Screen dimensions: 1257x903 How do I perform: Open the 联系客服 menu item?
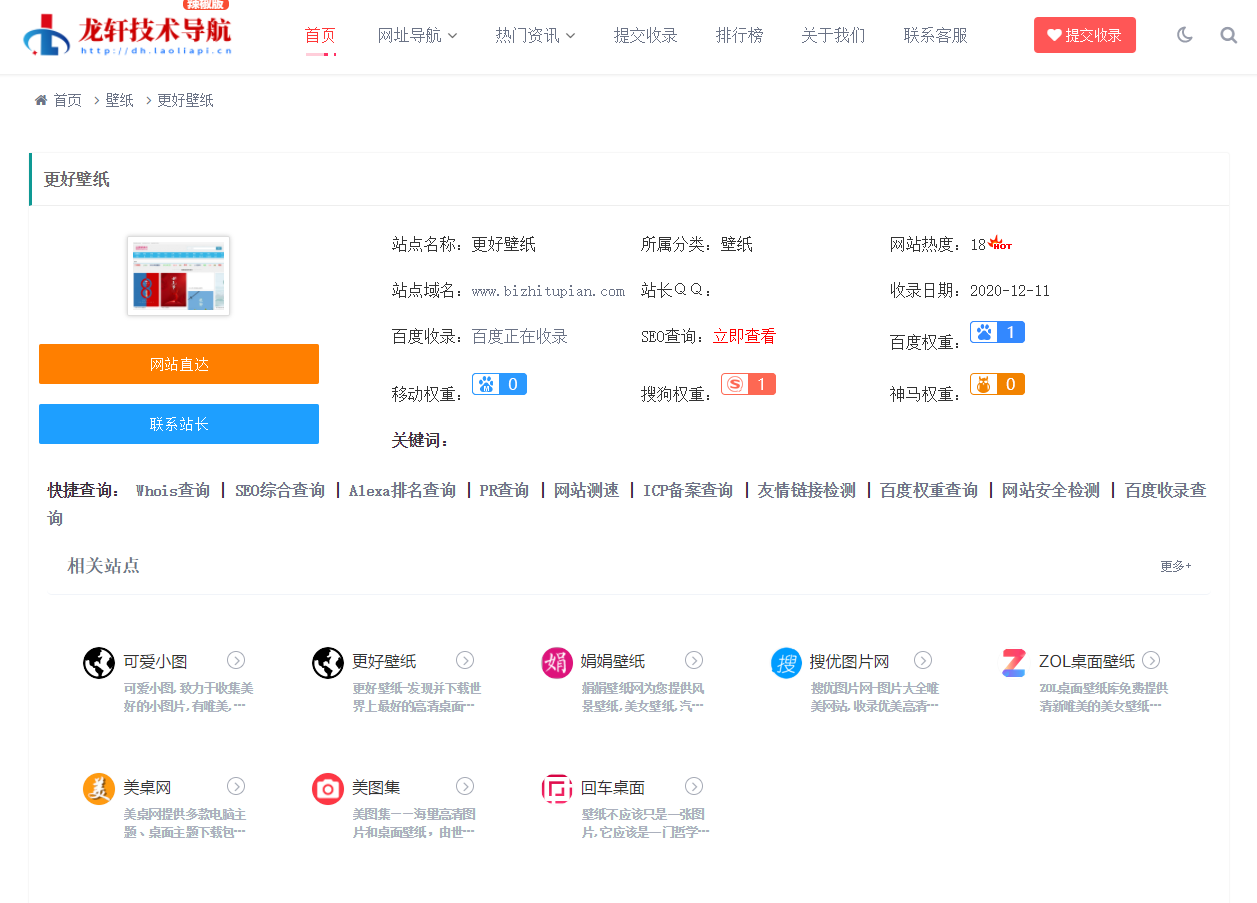936,35
